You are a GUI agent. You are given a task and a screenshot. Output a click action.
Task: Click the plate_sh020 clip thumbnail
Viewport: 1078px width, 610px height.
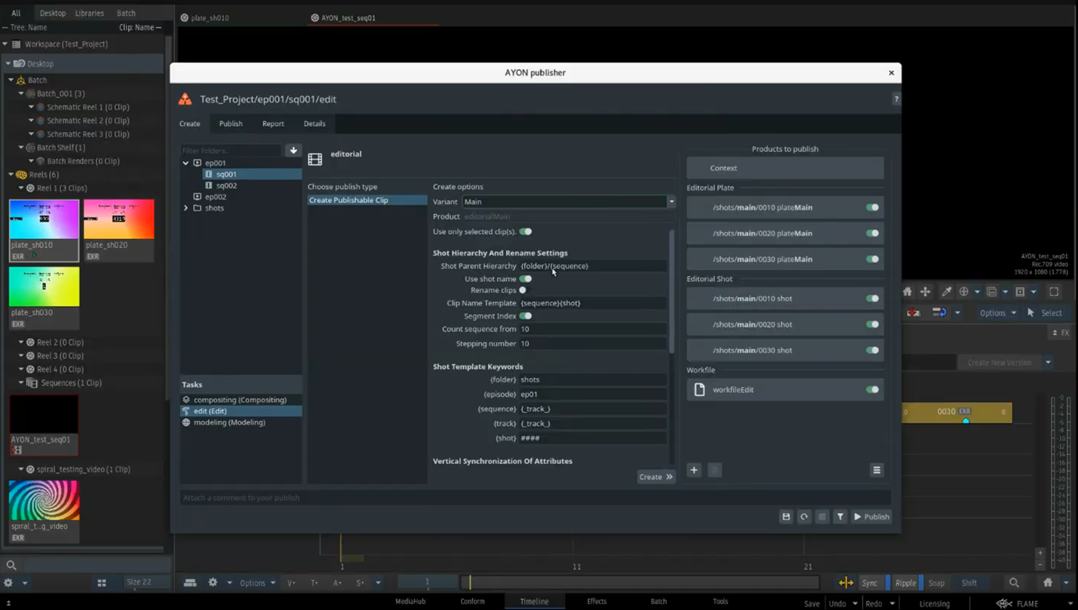(119, 219)
